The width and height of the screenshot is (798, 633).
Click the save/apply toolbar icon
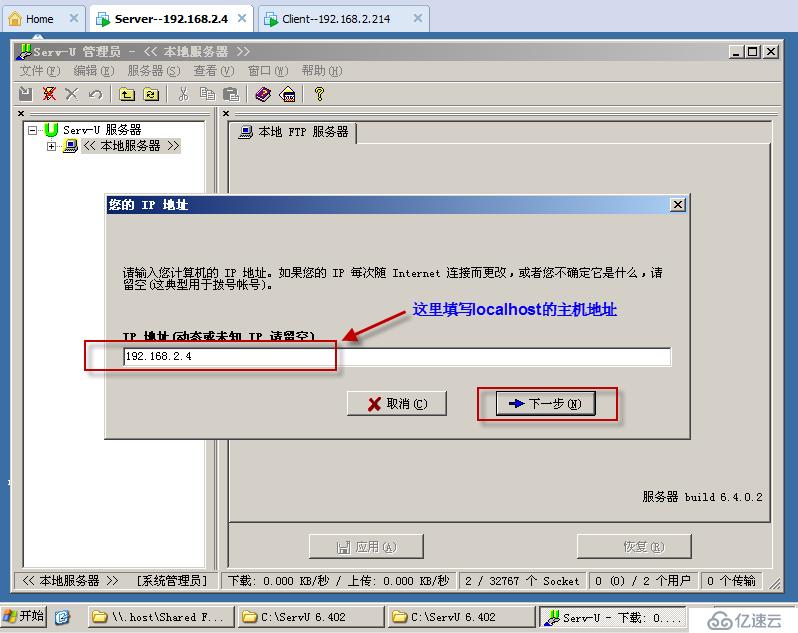pyautogui.click(x=25, y=94)
